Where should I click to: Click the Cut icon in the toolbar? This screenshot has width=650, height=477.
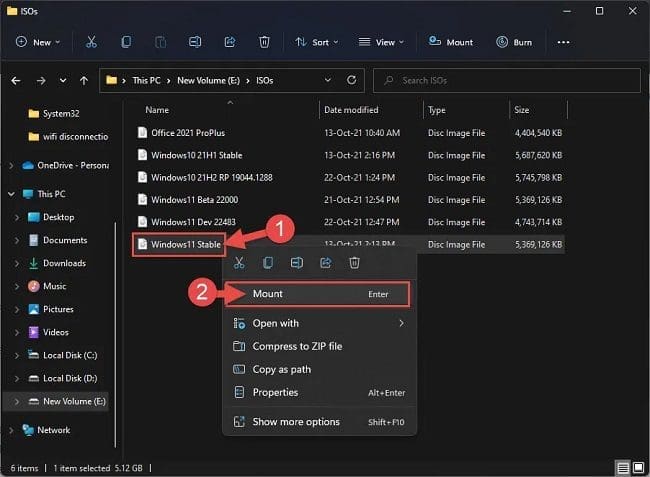coord(91,42)
